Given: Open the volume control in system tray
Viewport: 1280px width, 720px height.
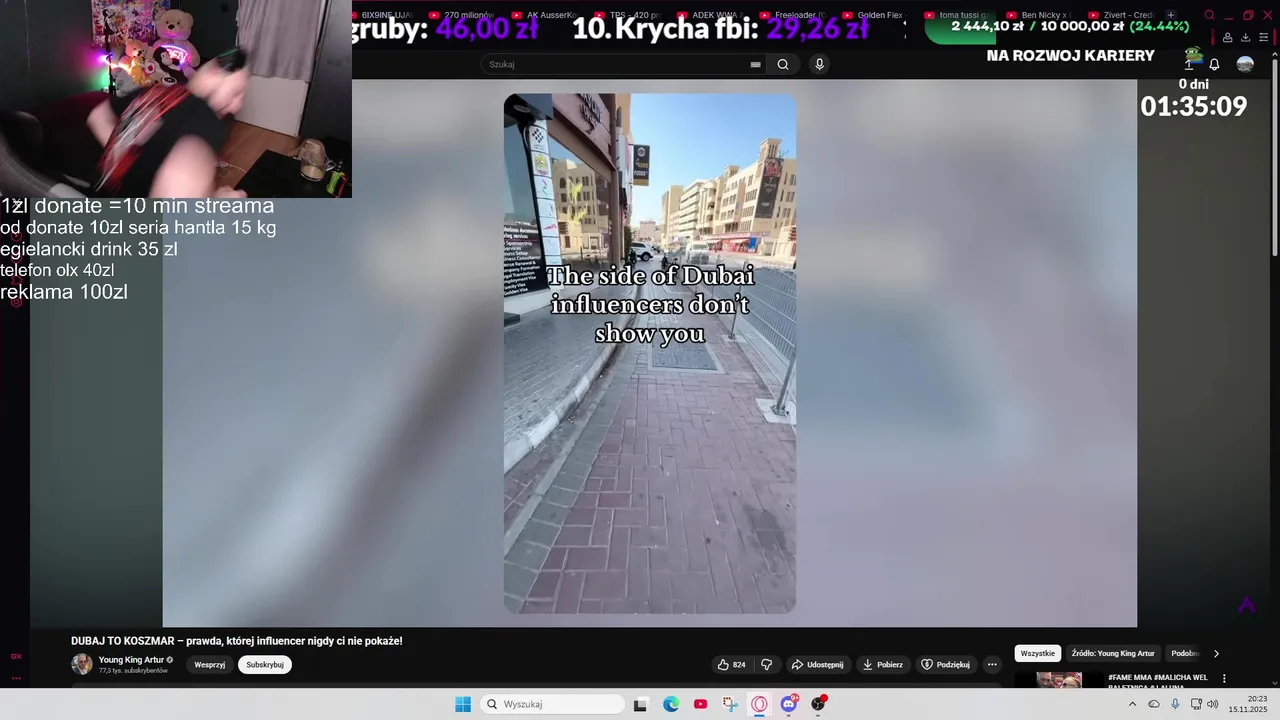Looking at the screenshot, I should (1212, 704).
